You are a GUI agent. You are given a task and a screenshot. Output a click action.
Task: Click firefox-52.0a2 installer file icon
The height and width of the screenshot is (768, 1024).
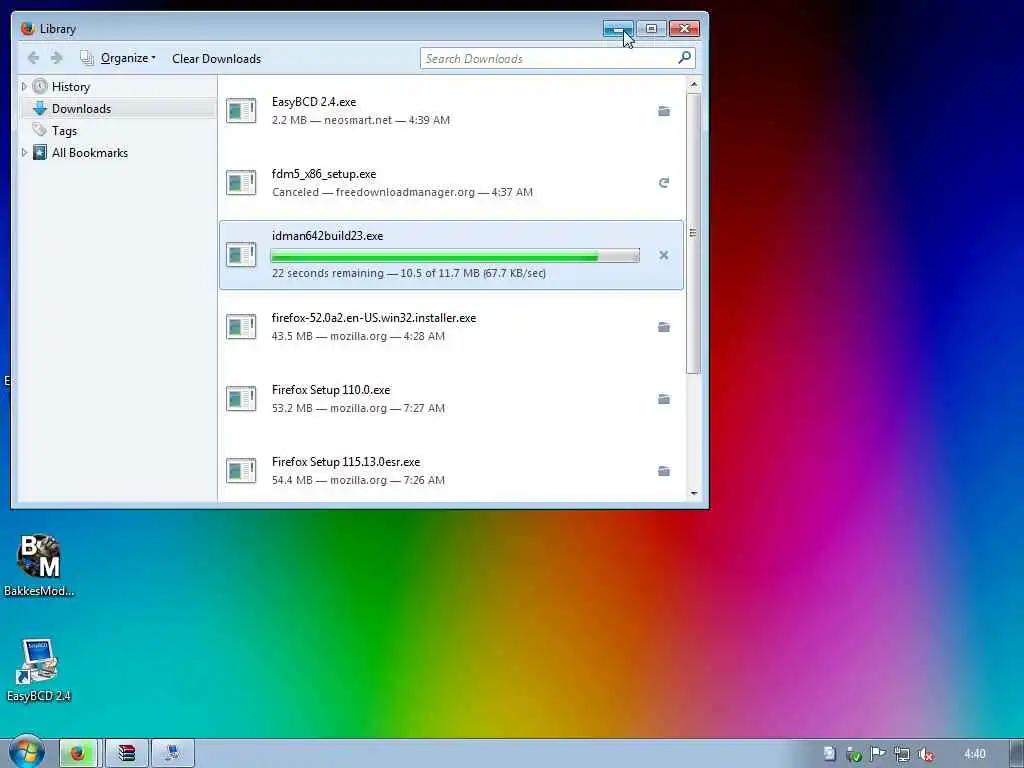click(241, 327)
